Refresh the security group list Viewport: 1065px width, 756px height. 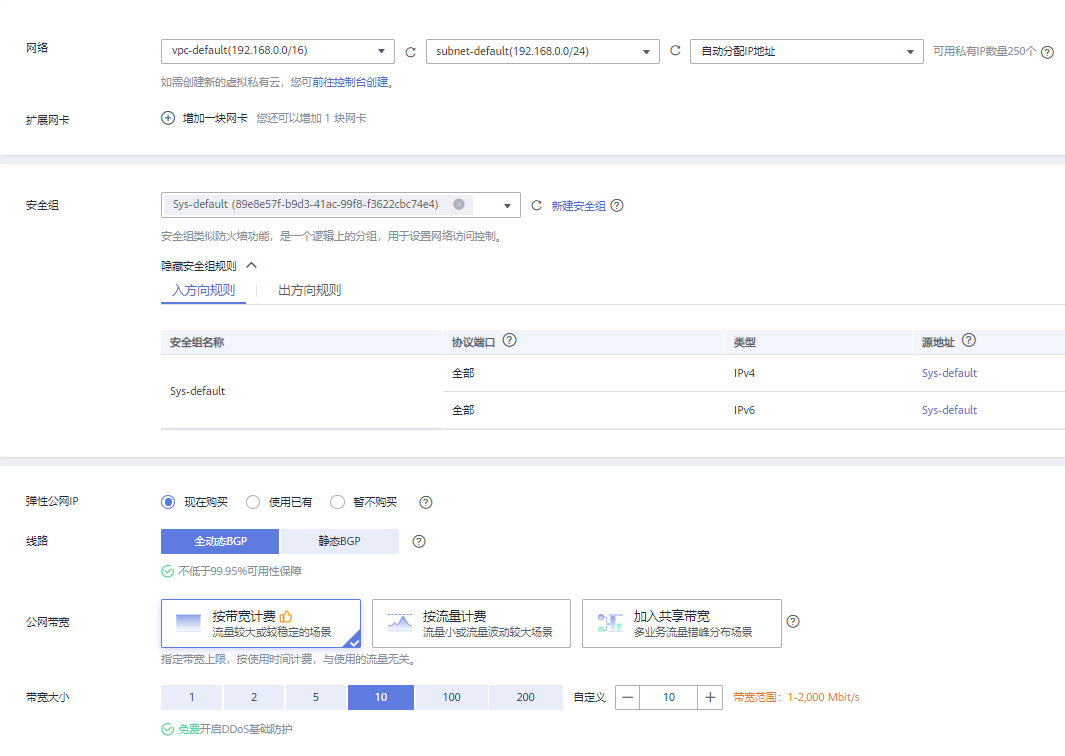pyautogui.click(x=536, y=205)
